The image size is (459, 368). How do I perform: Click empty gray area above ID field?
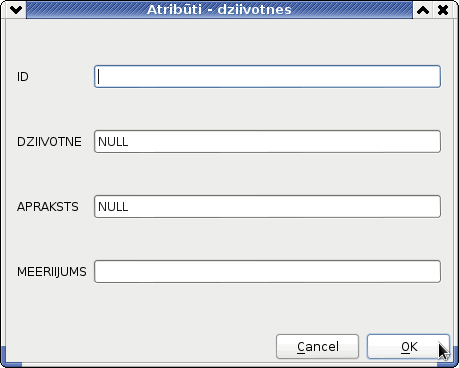(x=229, y=42)
